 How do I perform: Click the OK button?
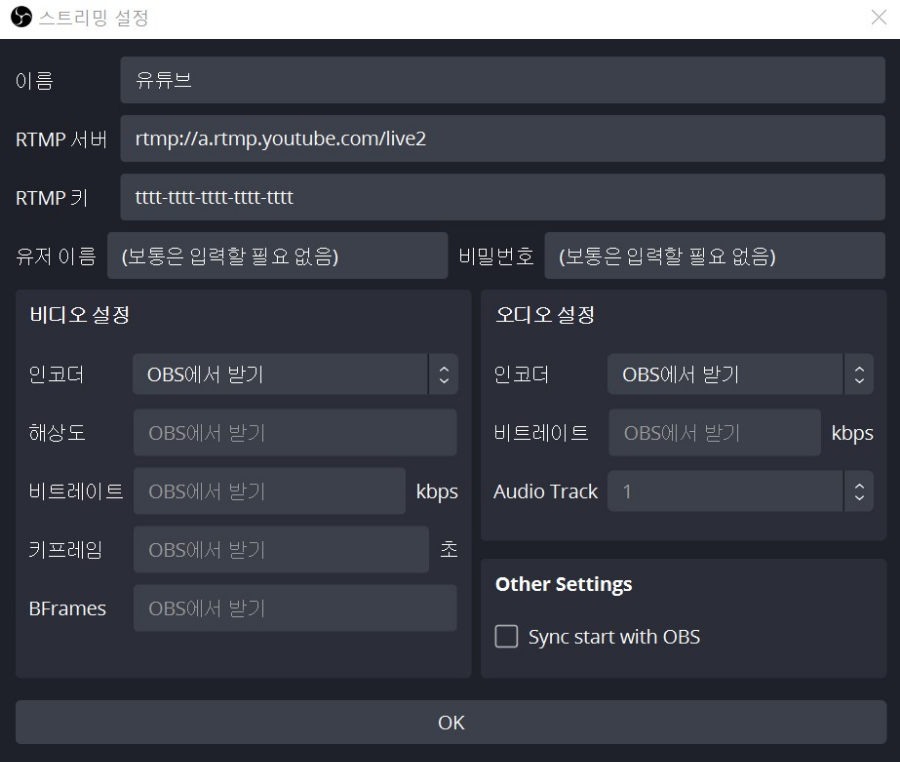(x=451, y=722)
